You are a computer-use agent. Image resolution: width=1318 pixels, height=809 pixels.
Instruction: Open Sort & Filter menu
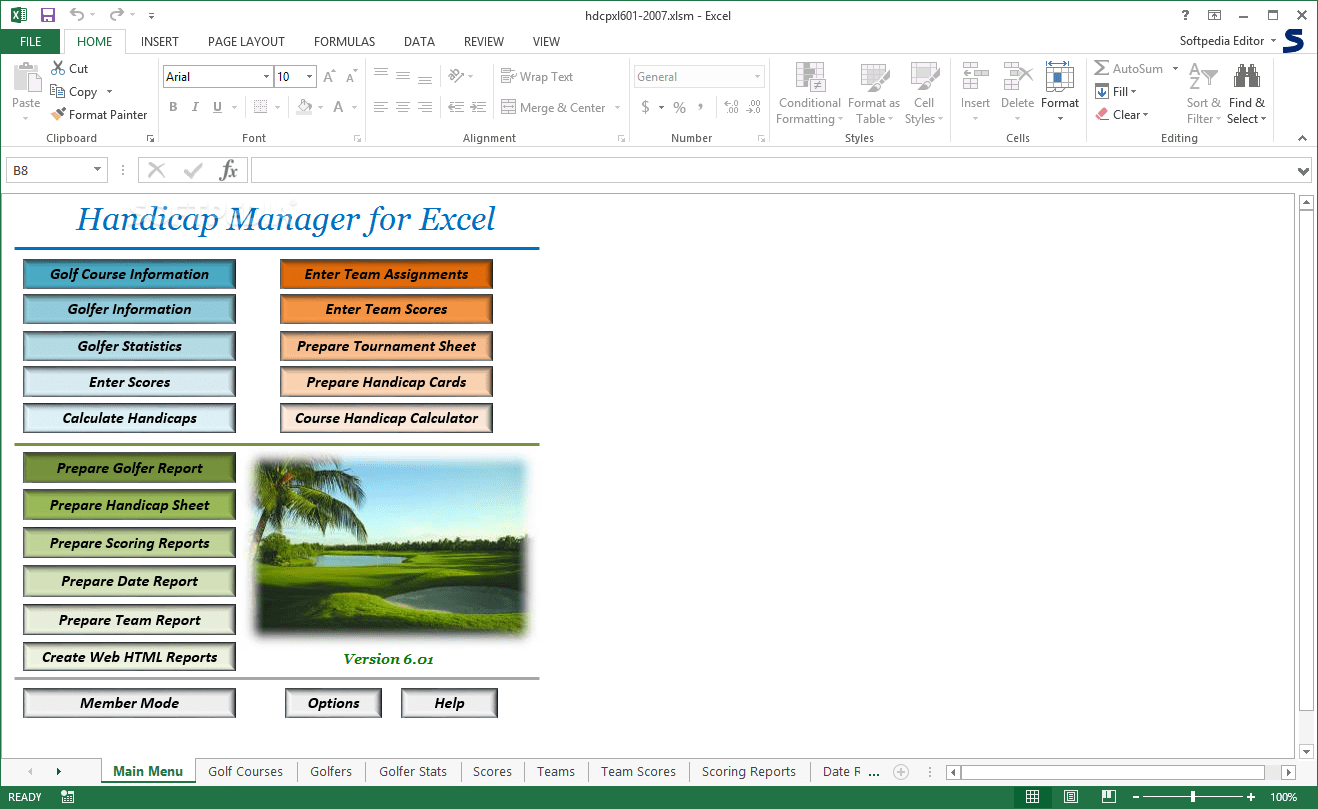pyautogui.click(x=1204, y=93)
